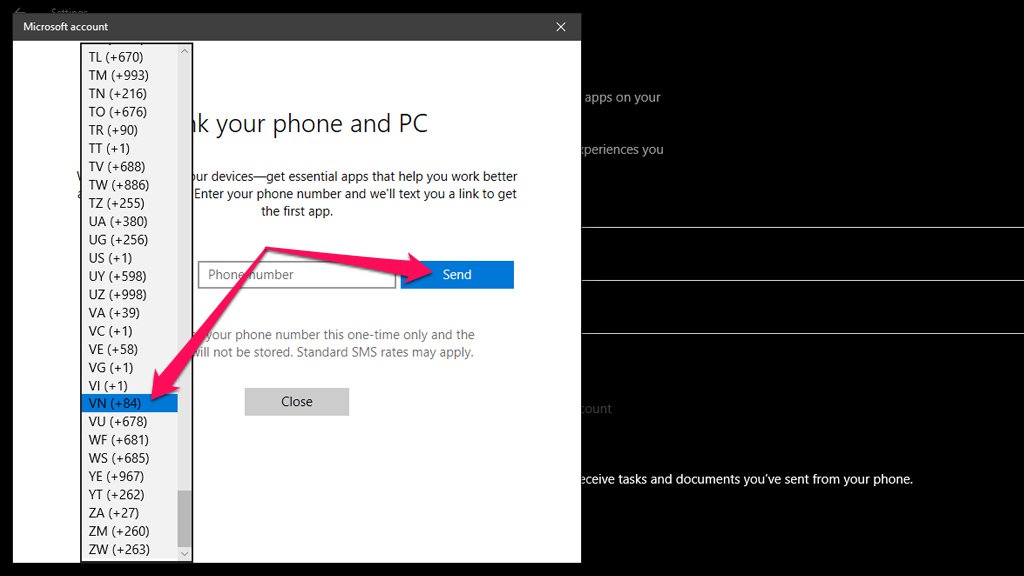Select TZ (+255) entry
Viewport: 1024px width, 576px height.
click(129, 204)
